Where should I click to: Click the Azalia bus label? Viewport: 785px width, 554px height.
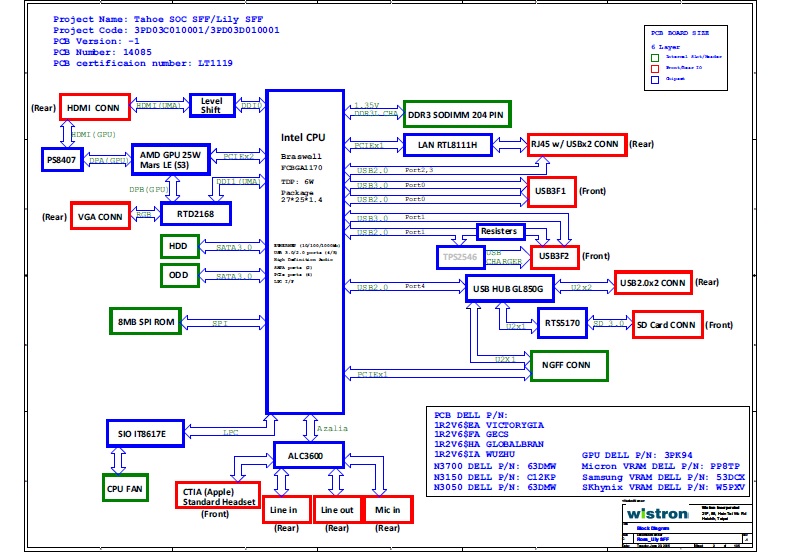pyautogui.click(x=332, y=428)
